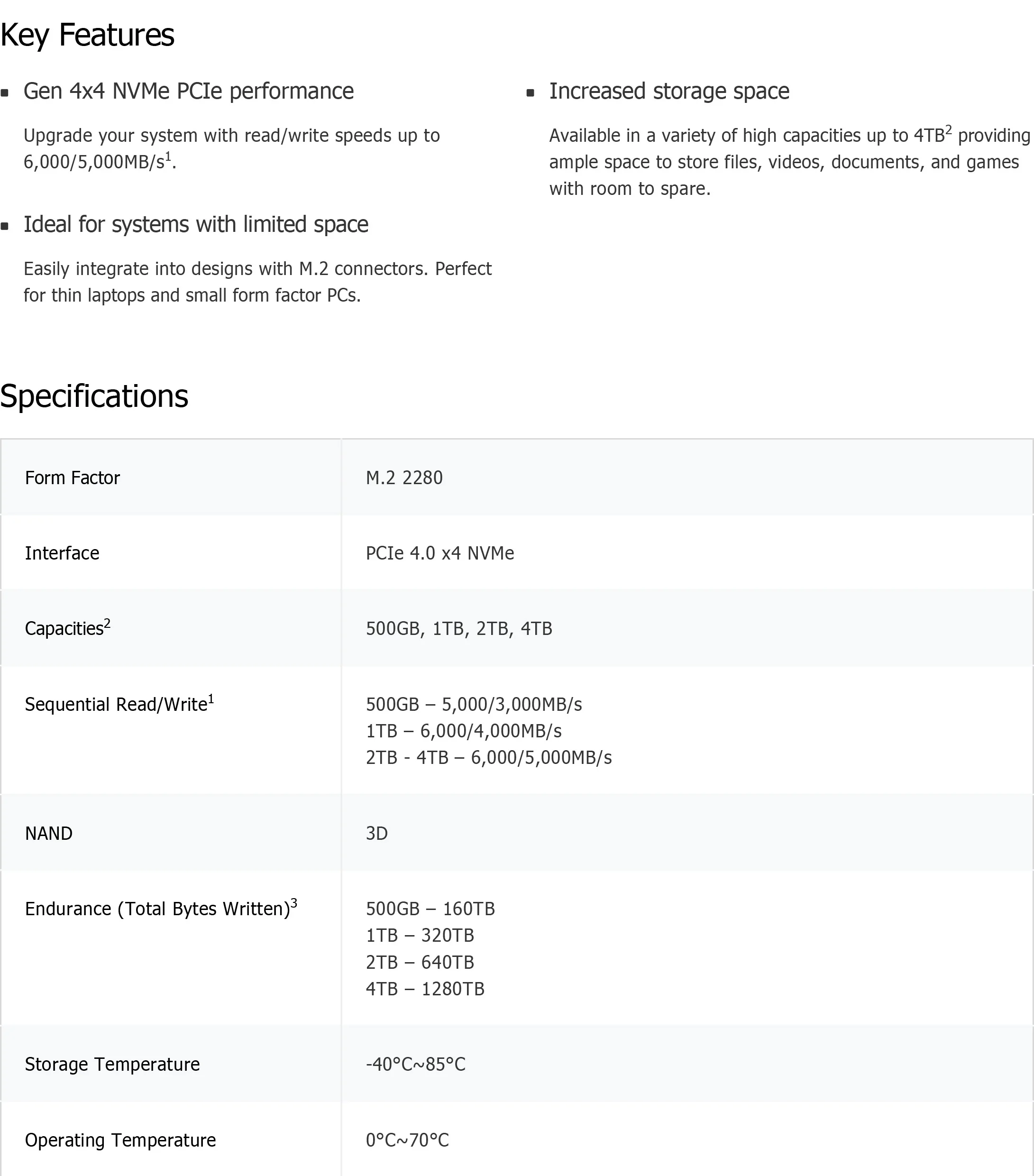The width and height of the screenshot is (1034, 1176).
Task: Click the "Key Features" heading
Action: [x=87, y=35]
